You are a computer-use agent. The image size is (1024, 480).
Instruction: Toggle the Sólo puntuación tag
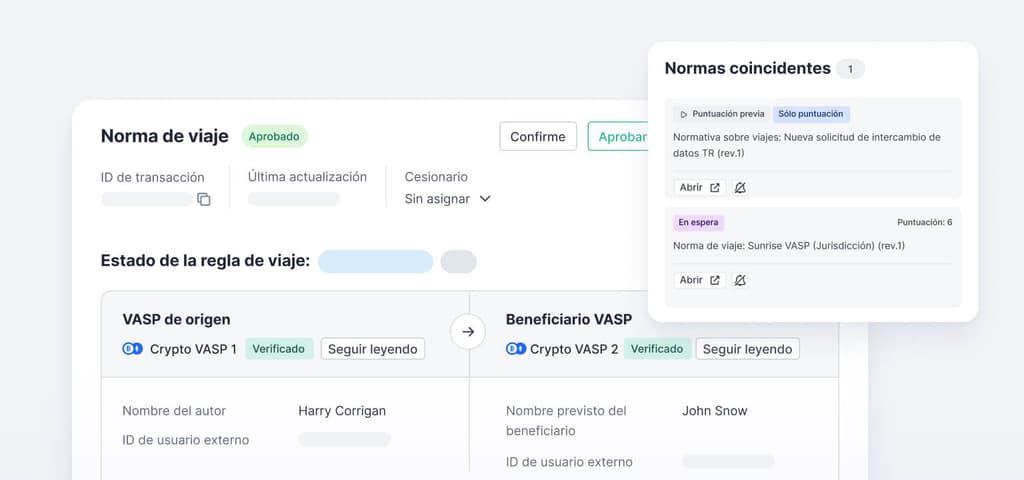[x=810, y=114]
